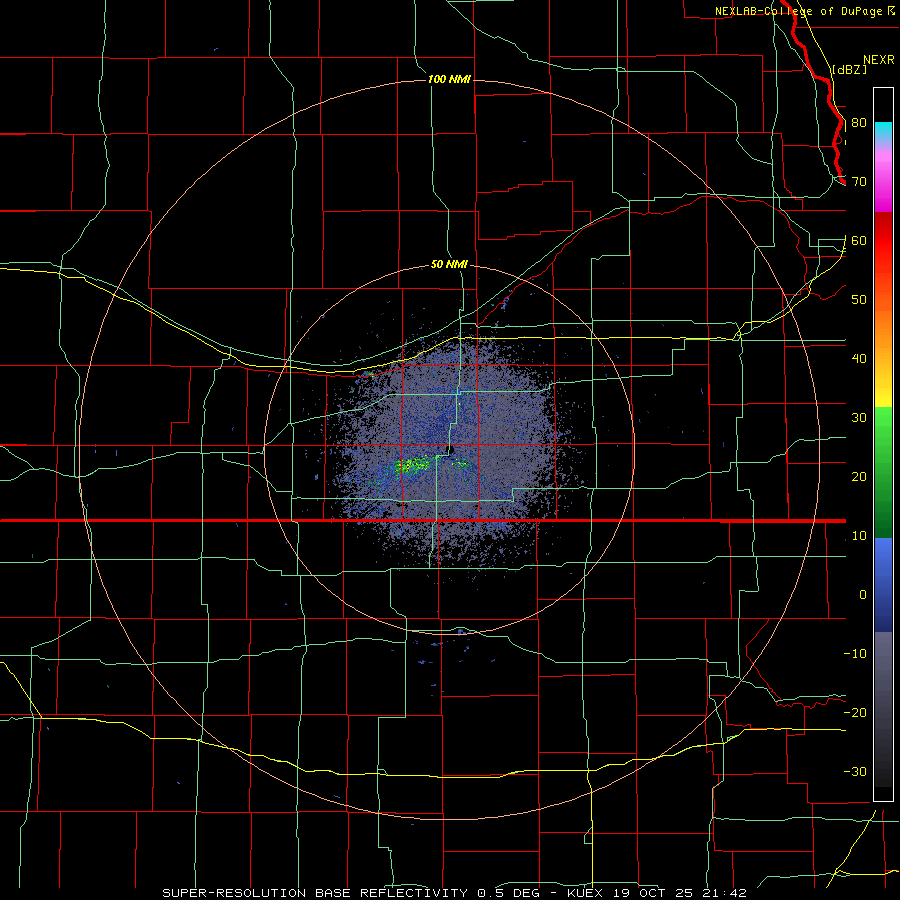Click the 70 value on the dBZ scale
The height and width of the screenshot is (900, 900).
859,182
